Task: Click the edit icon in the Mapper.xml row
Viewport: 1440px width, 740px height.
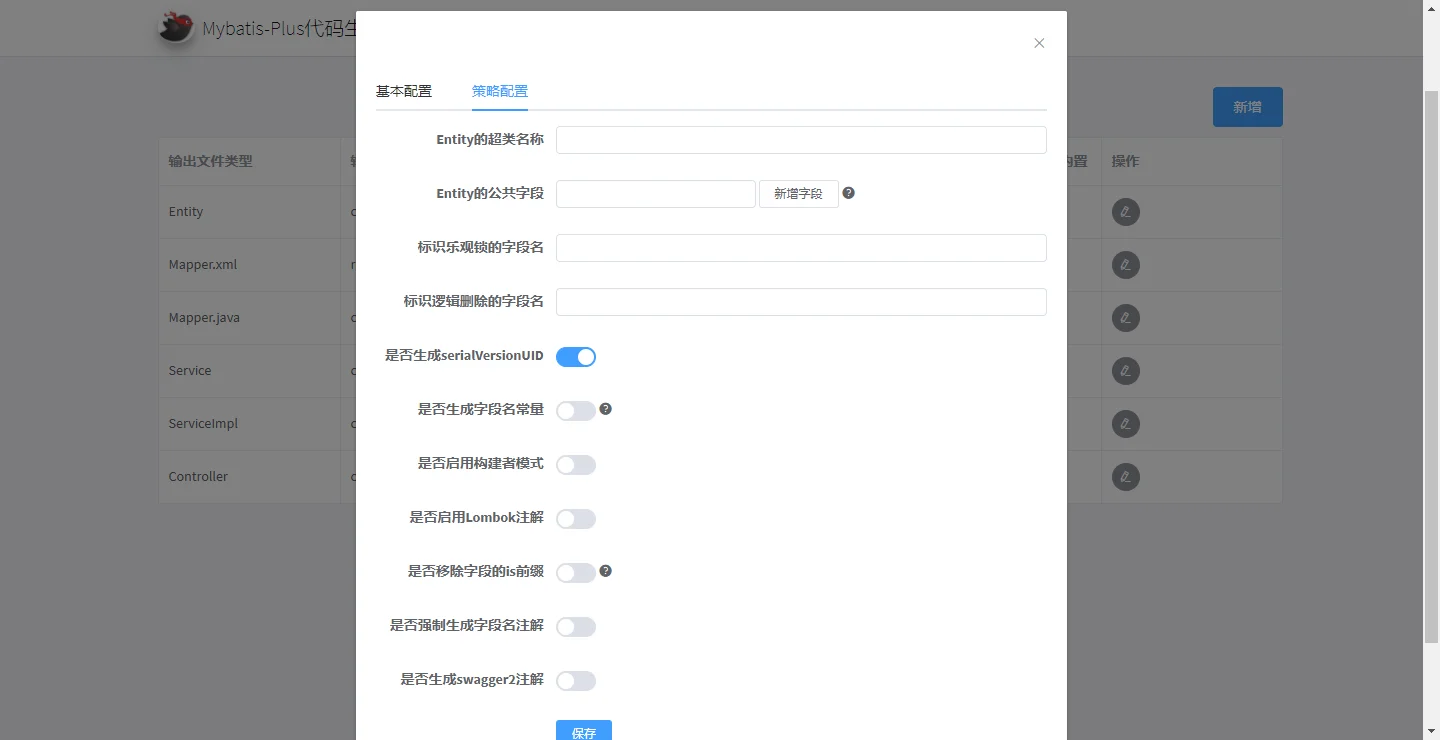Action: (x=1126, y=265)
